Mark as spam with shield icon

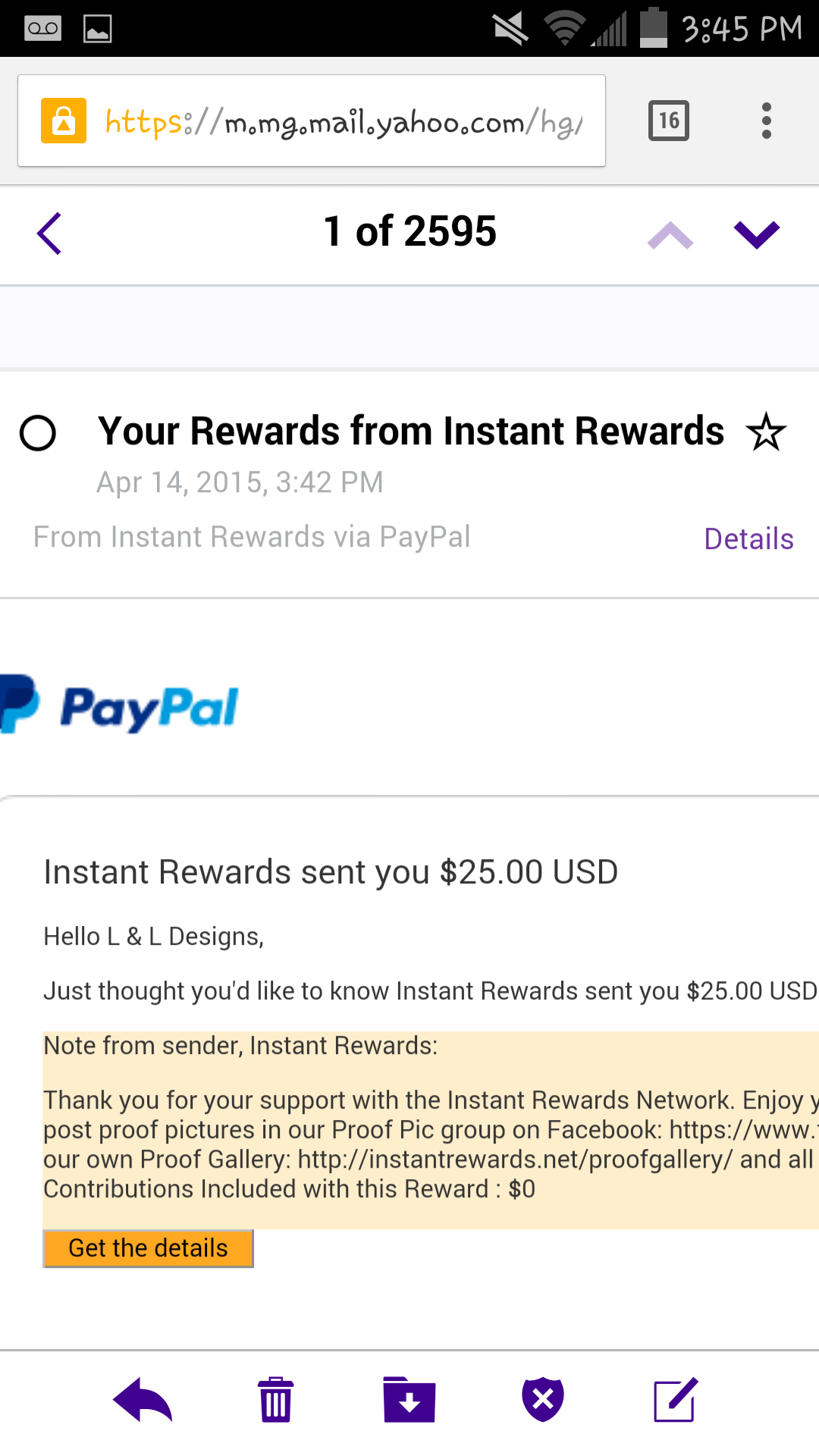(543, 1400)
